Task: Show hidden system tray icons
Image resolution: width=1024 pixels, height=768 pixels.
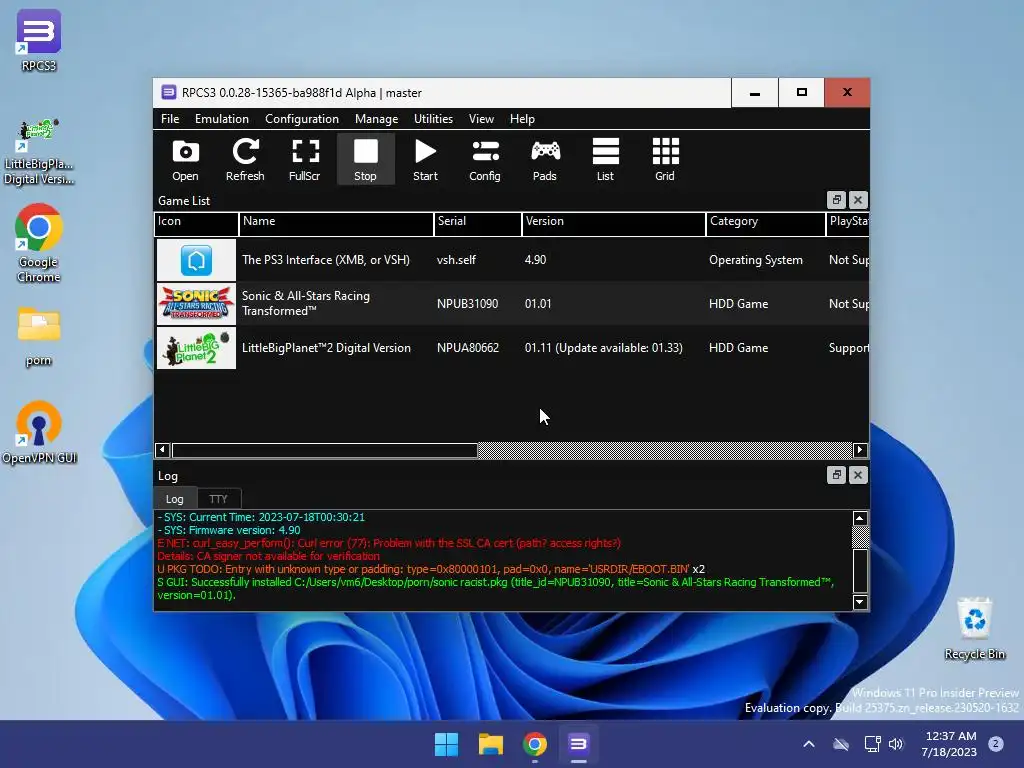Action: [x=808, y=744]
